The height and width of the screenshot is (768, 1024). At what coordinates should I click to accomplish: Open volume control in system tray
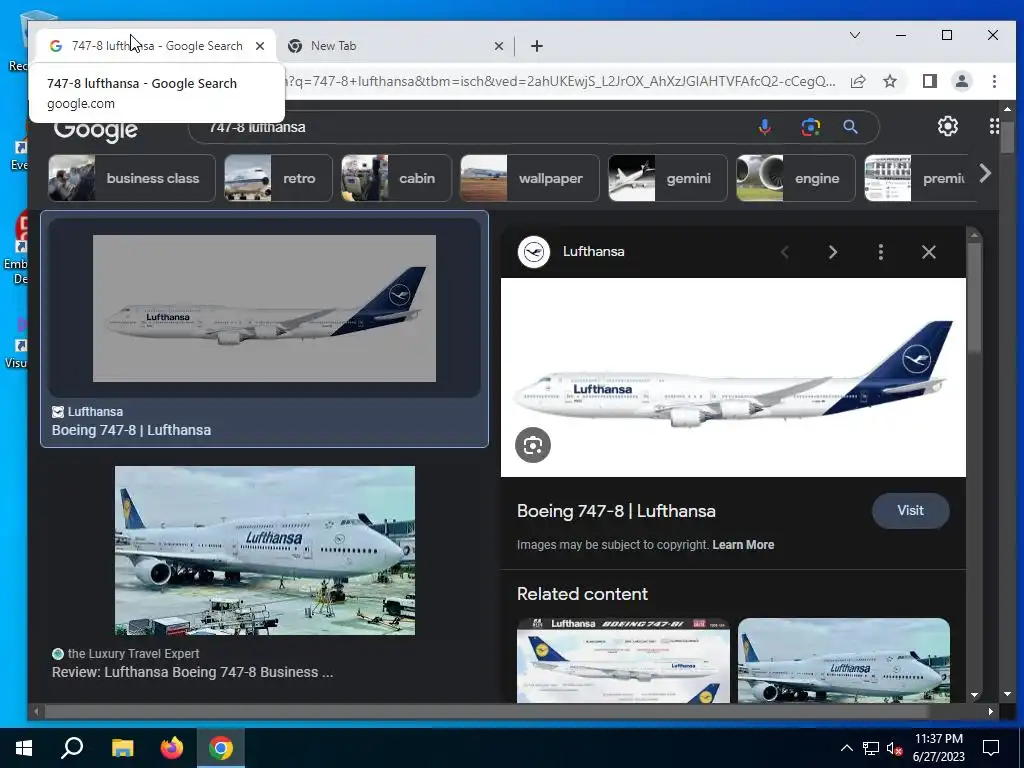[894, 748]
